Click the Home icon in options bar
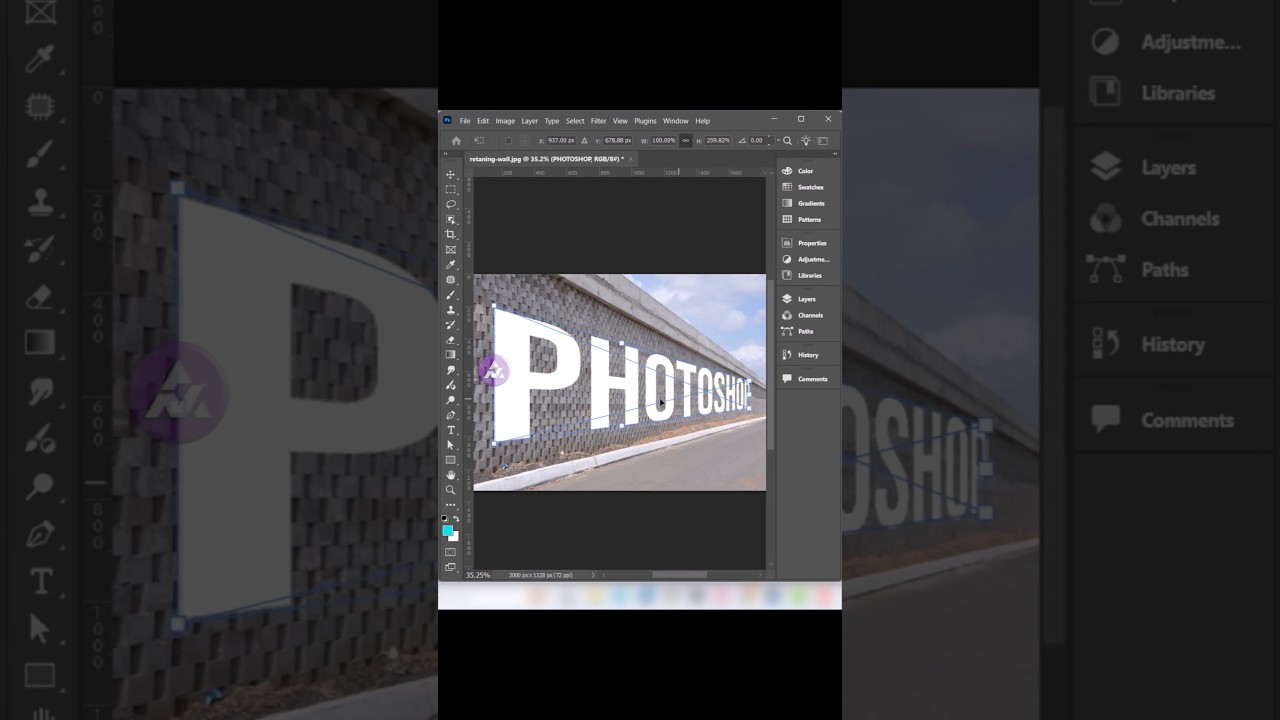 click(456, 141)
